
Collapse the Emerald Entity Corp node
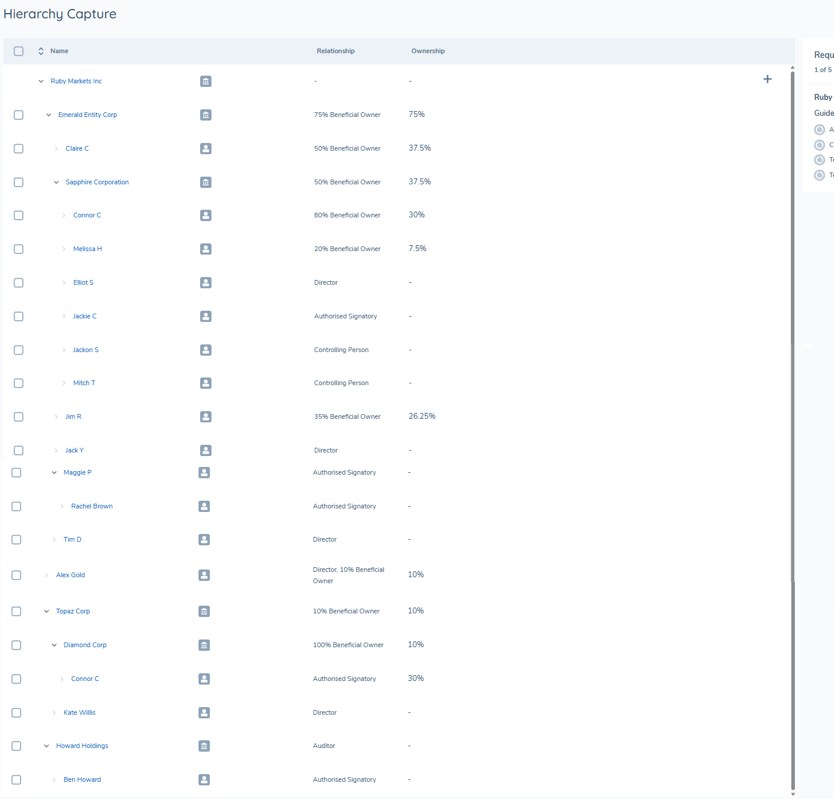(48, 115)
